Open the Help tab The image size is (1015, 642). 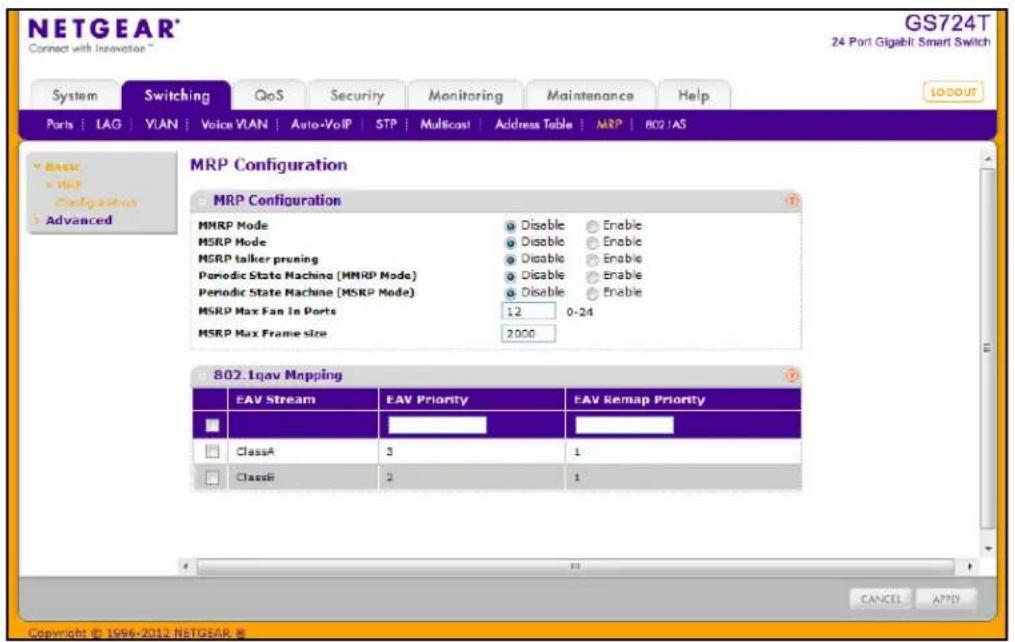[694, 96]
